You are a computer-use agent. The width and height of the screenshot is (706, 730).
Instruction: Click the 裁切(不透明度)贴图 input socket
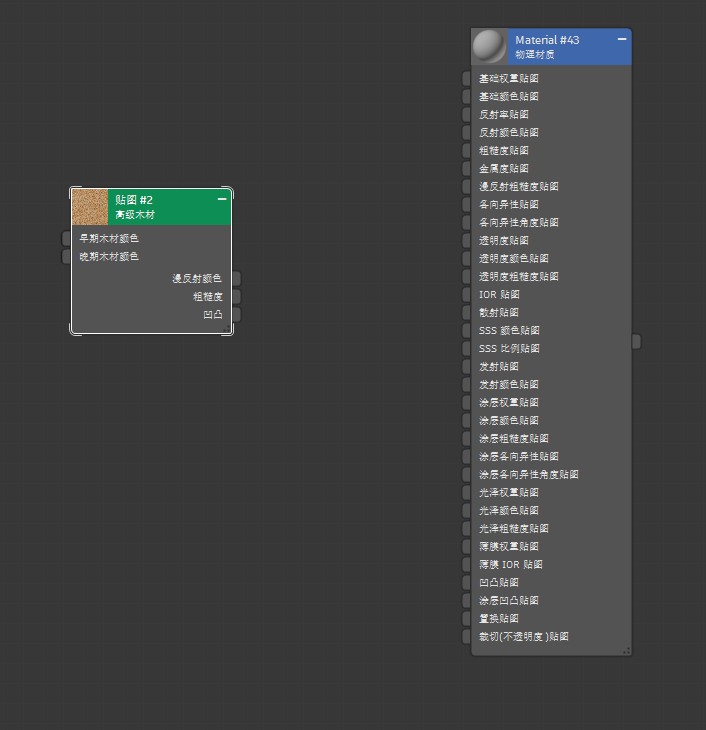point(466,636)
